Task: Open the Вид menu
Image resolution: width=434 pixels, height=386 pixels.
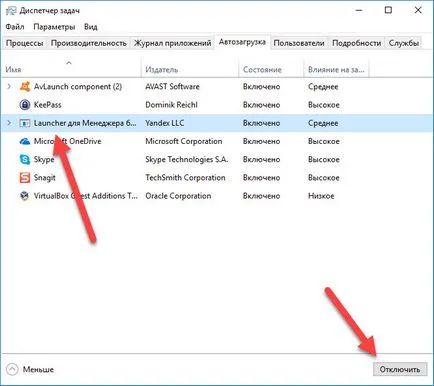Action: point(91,27)
